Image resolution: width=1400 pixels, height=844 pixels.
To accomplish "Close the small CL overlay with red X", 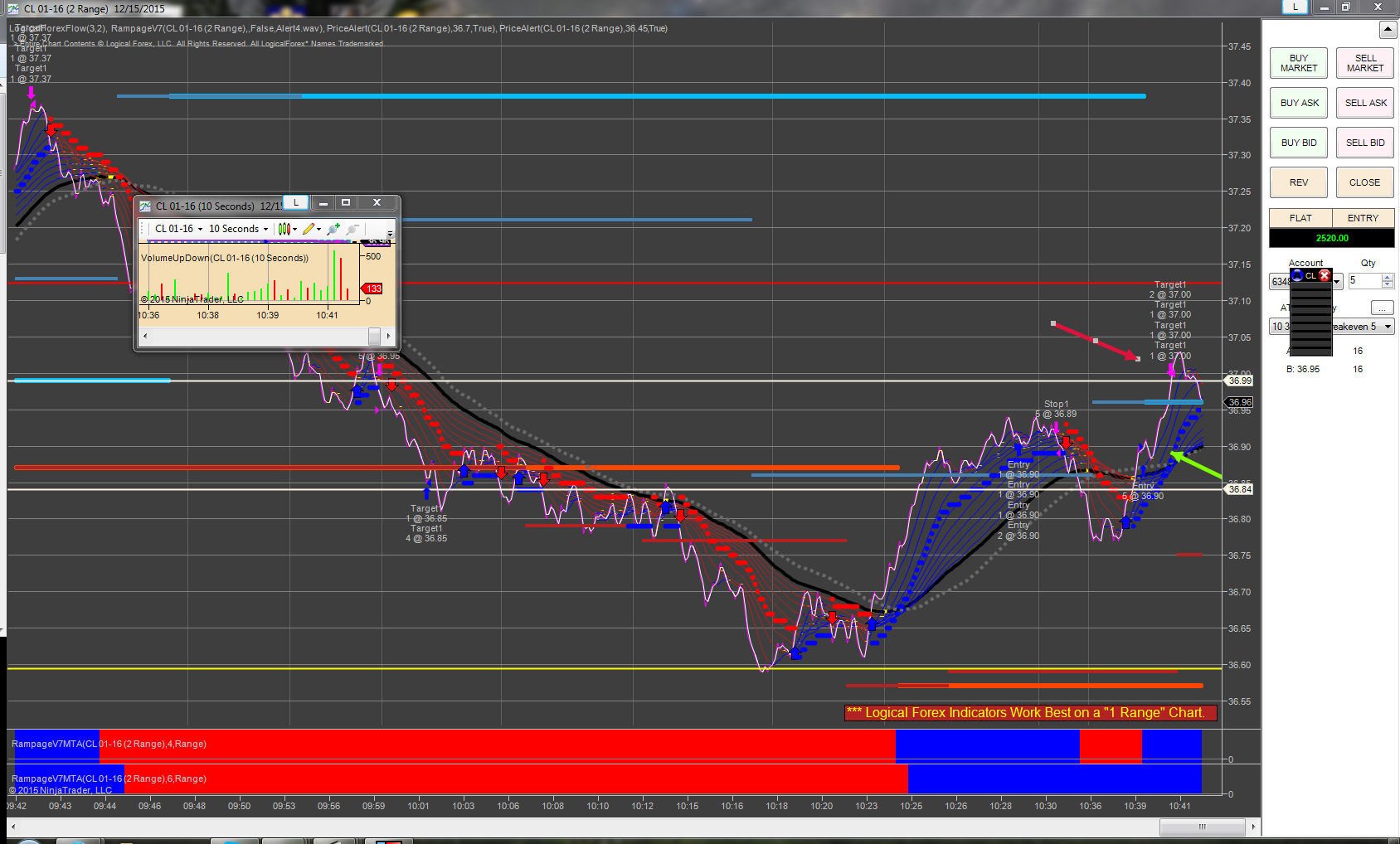I will (x=1325, y=275).
